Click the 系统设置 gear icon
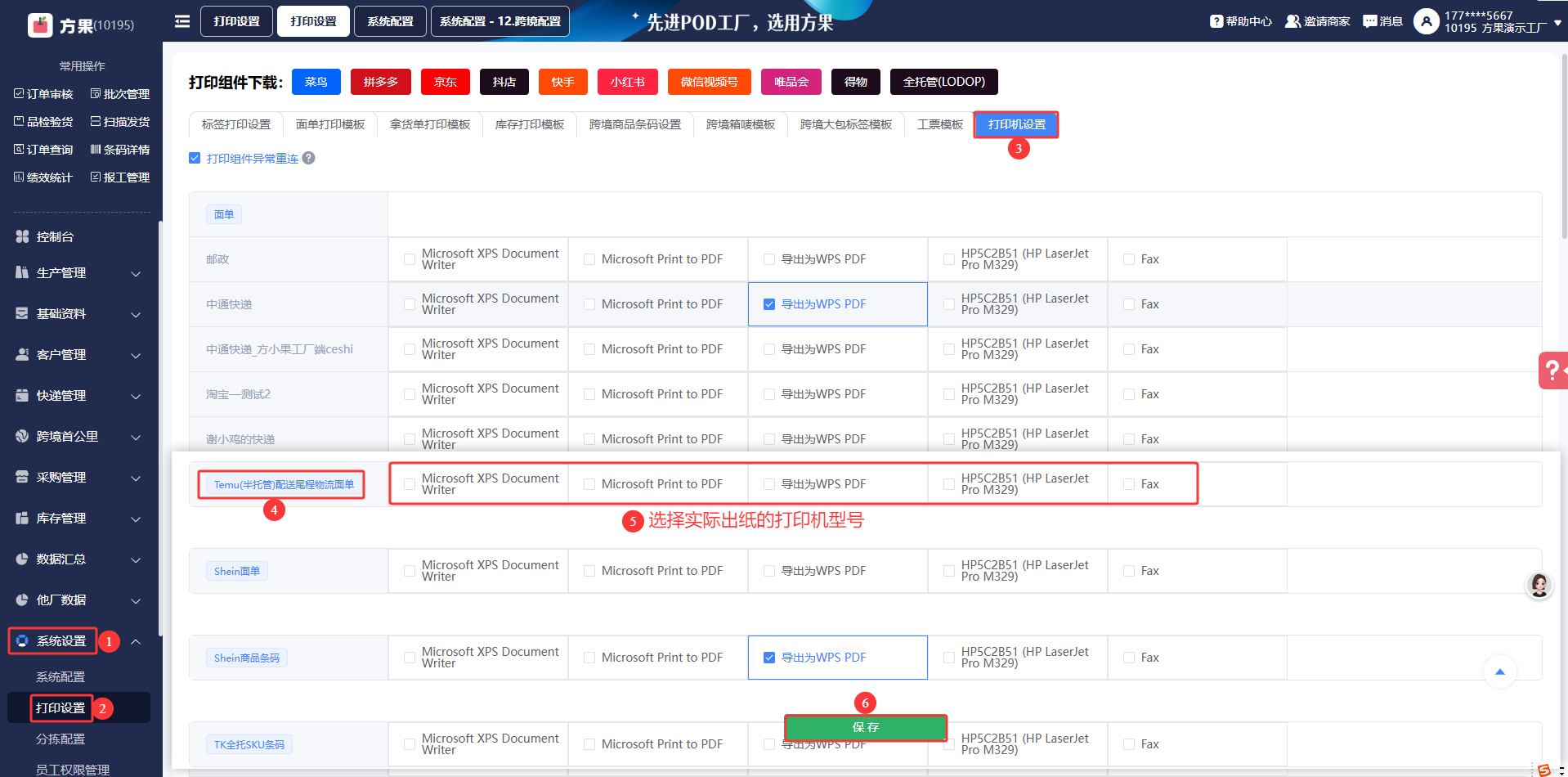This screenshot has height=777, width=1568. (22, 640)
